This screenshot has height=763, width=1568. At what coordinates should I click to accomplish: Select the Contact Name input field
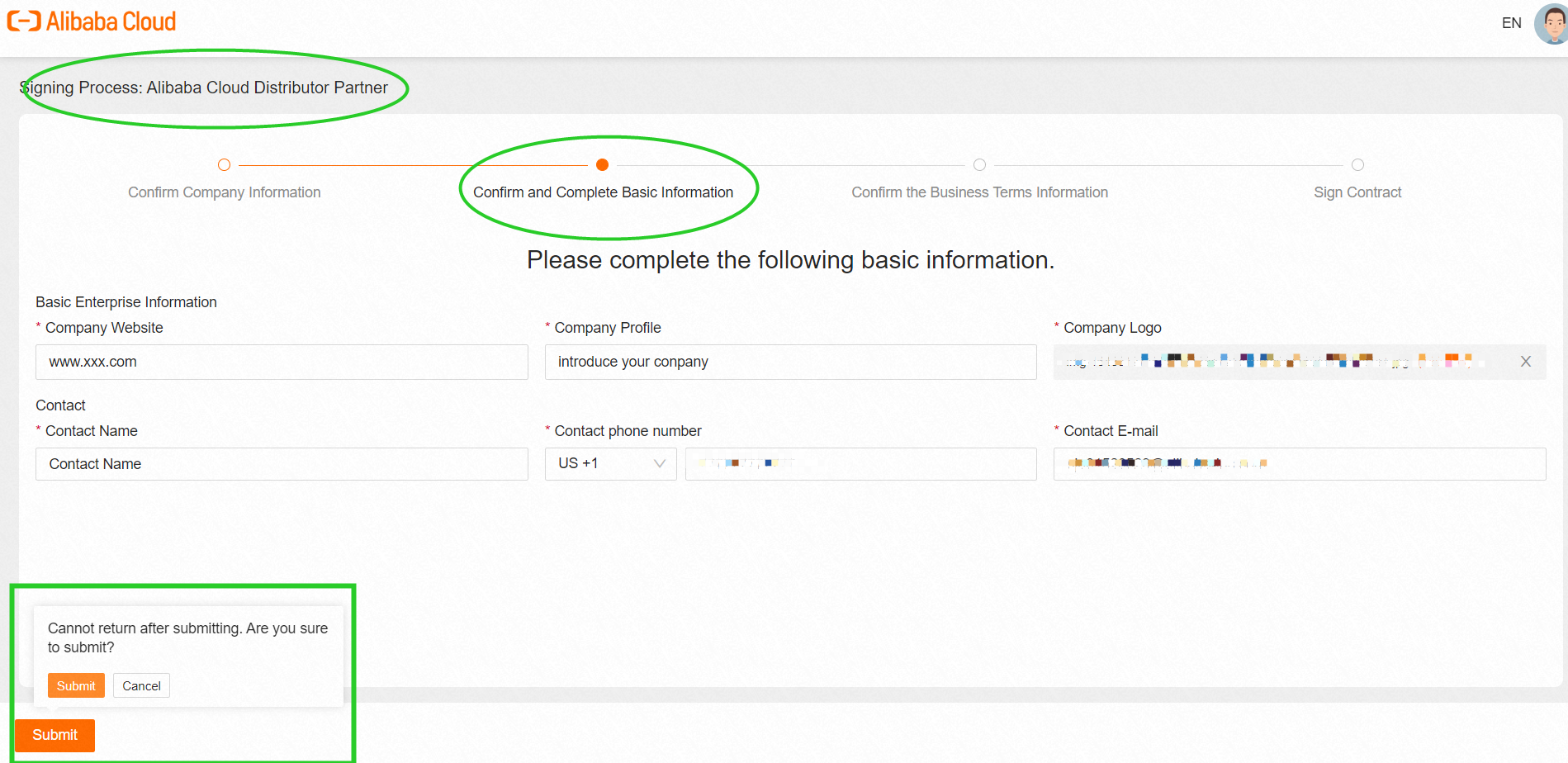[x=282, y=463]
